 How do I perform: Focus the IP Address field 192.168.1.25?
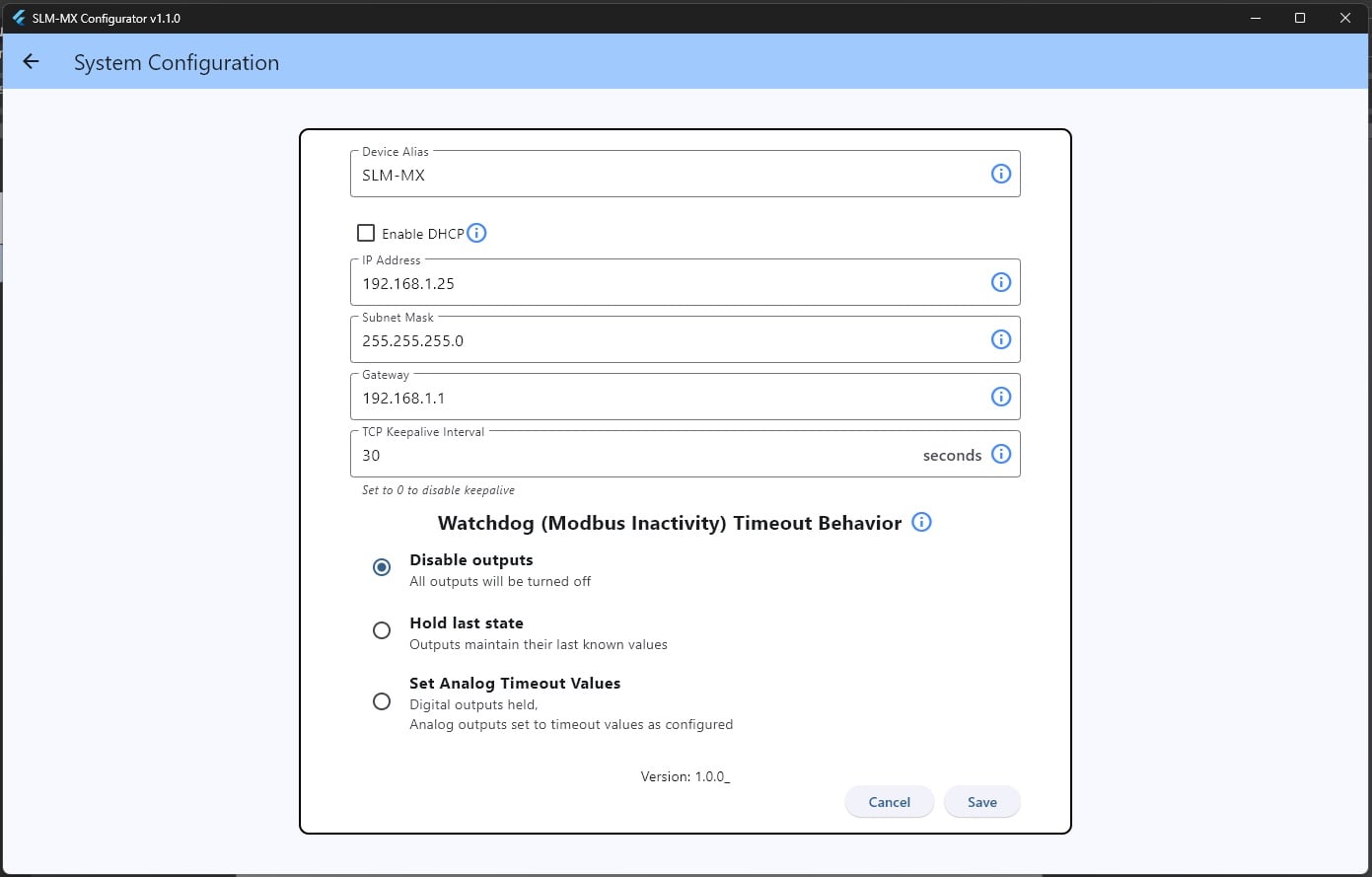coord(686,282)
